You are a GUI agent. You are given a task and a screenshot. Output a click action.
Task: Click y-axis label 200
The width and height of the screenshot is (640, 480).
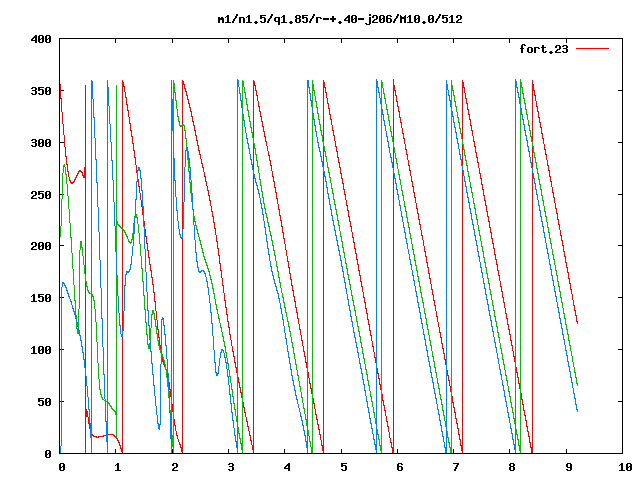pos(41,246)
